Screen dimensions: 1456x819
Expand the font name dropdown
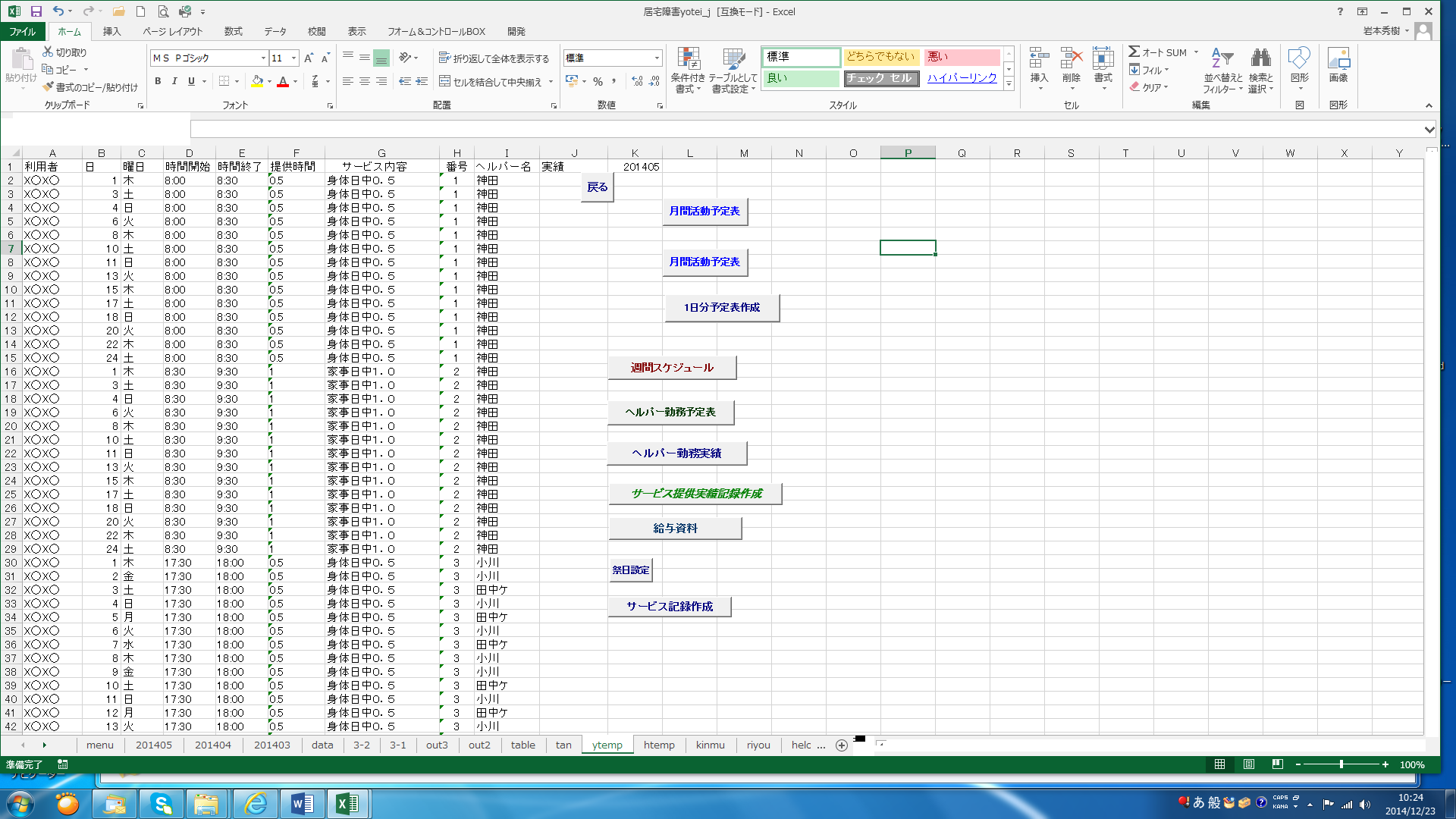pos(263,58)
